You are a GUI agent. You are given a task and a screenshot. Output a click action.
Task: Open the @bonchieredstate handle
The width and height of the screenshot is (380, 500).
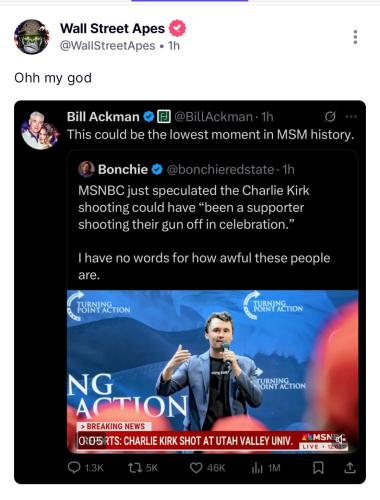(220, 170)
